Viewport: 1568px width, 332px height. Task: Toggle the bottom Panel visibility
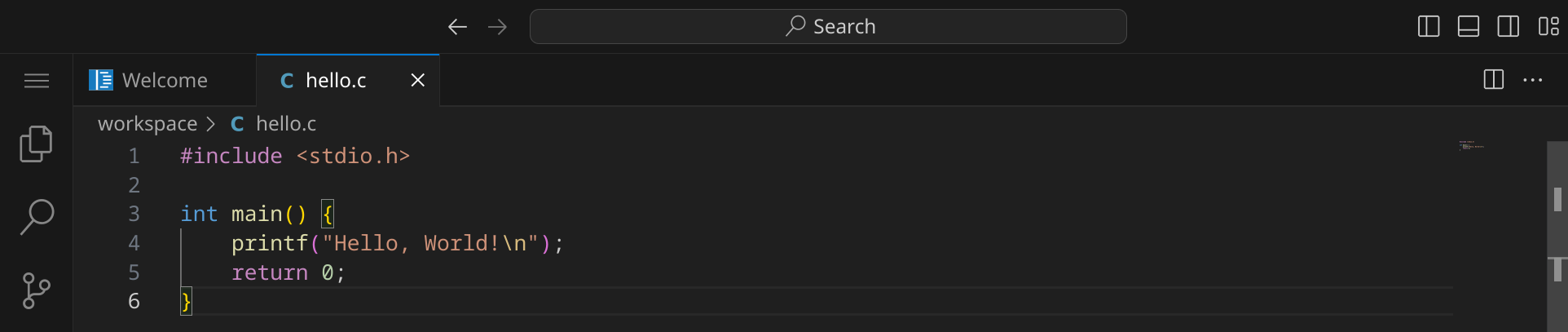(x=1469, y=27)
